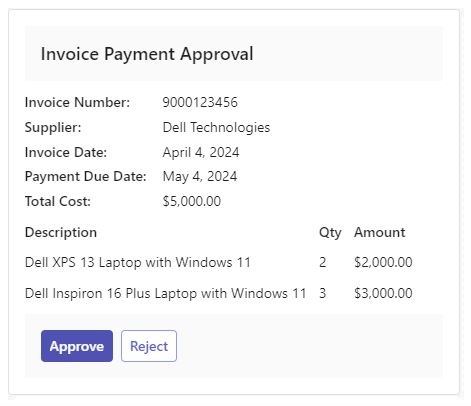Screen dimensions: 471x406
Task: Select the Dell Technologies supplier value
Action: (x=216, y=127)
